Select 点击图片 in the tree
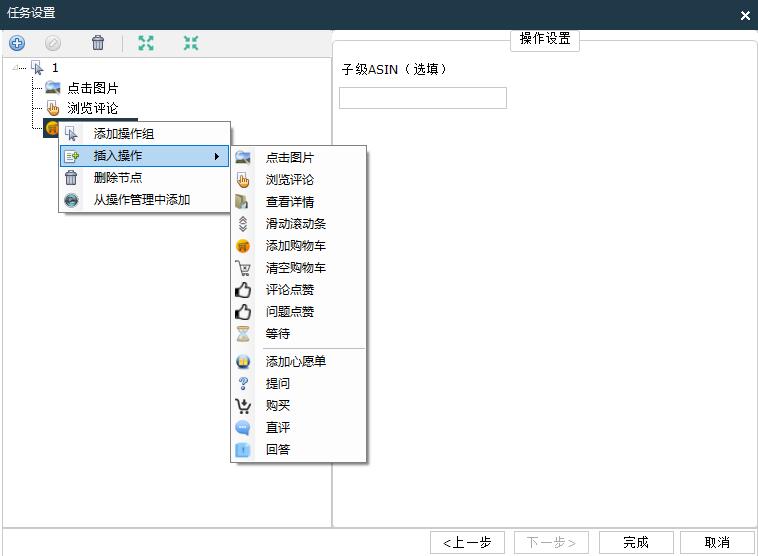 pyautogui.click(x=92, y=88)
